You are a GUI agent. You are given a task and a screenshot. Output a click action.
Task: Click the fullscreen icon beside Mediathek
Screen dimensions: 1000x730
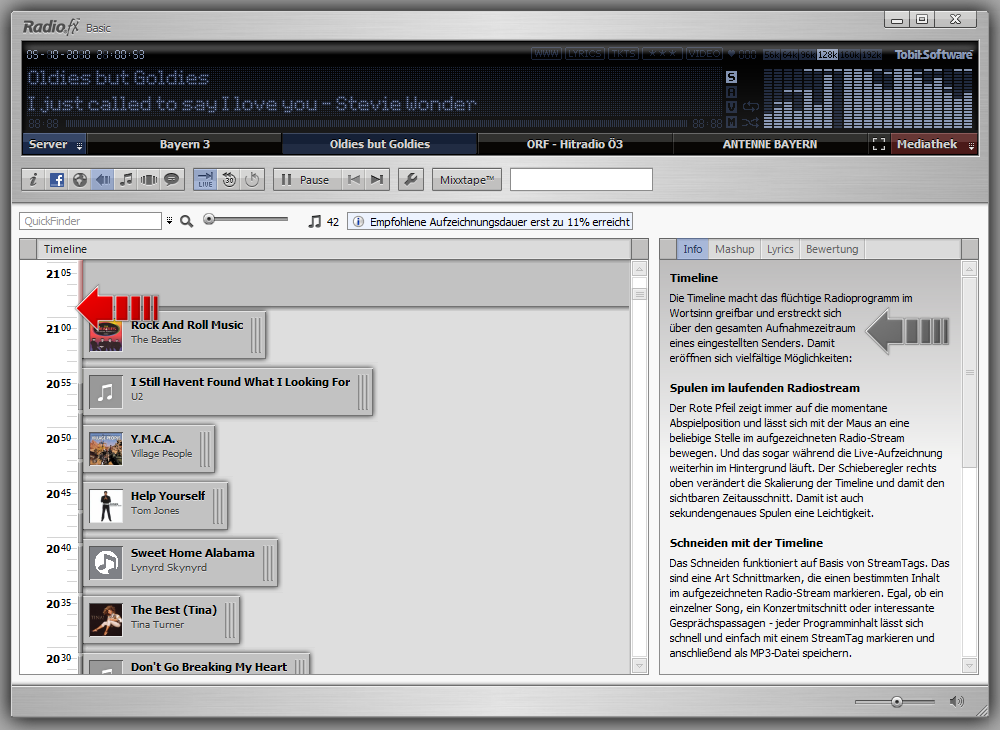(879, 144)
